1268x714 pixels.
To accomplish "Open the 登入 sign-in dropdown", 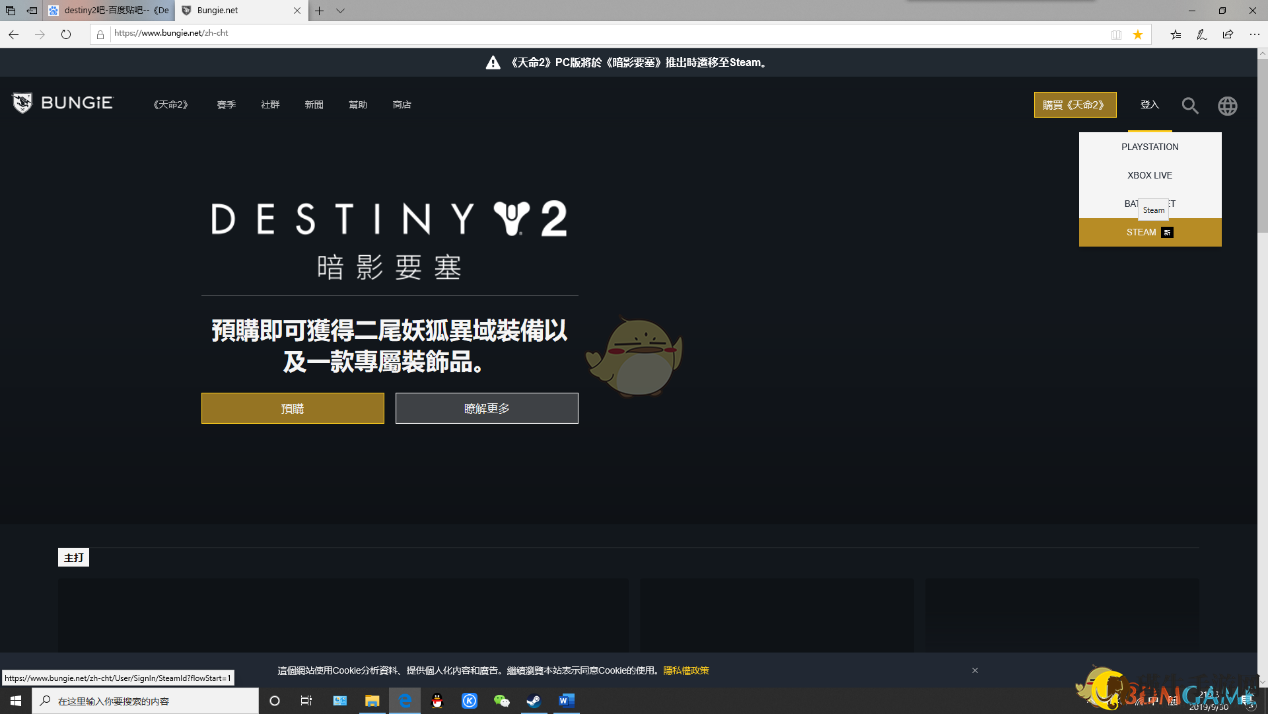I will pos(1149,105).
